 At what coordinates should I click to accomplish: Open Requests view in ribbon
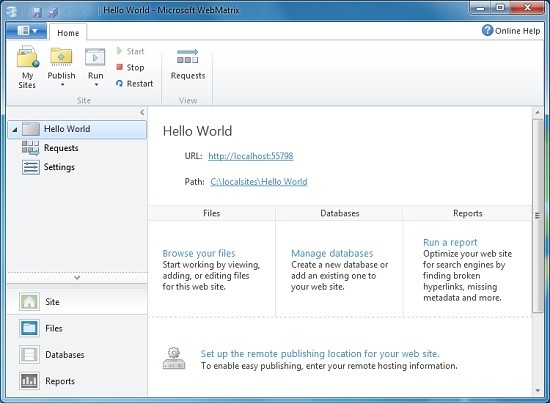tap(188, 65)
